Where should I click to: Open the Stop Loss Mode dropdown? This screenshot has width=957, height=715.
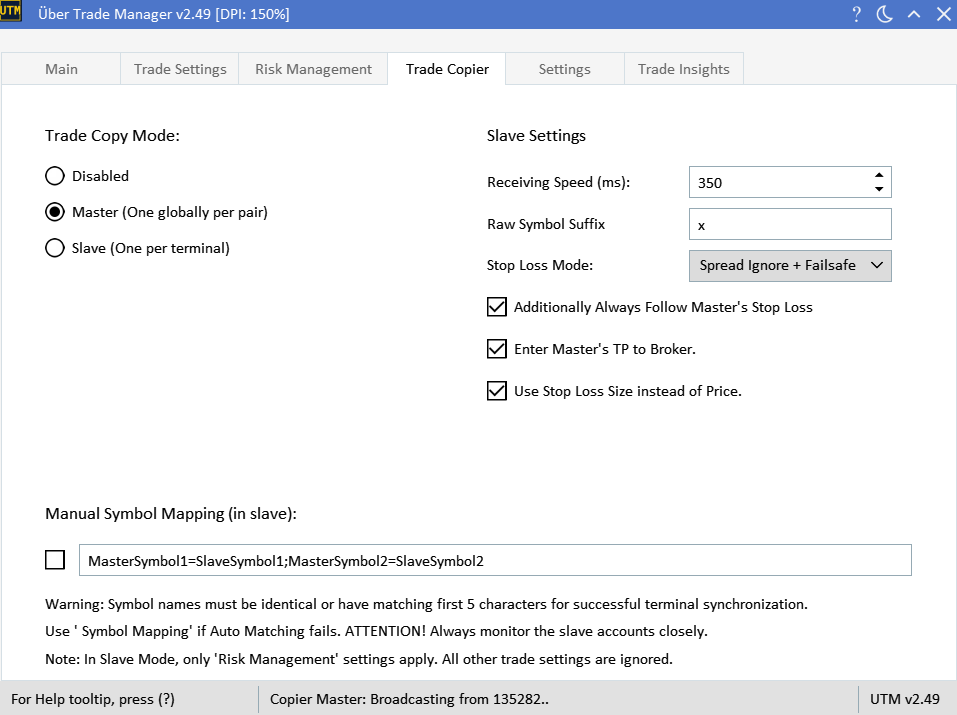(x=790, y=266)
